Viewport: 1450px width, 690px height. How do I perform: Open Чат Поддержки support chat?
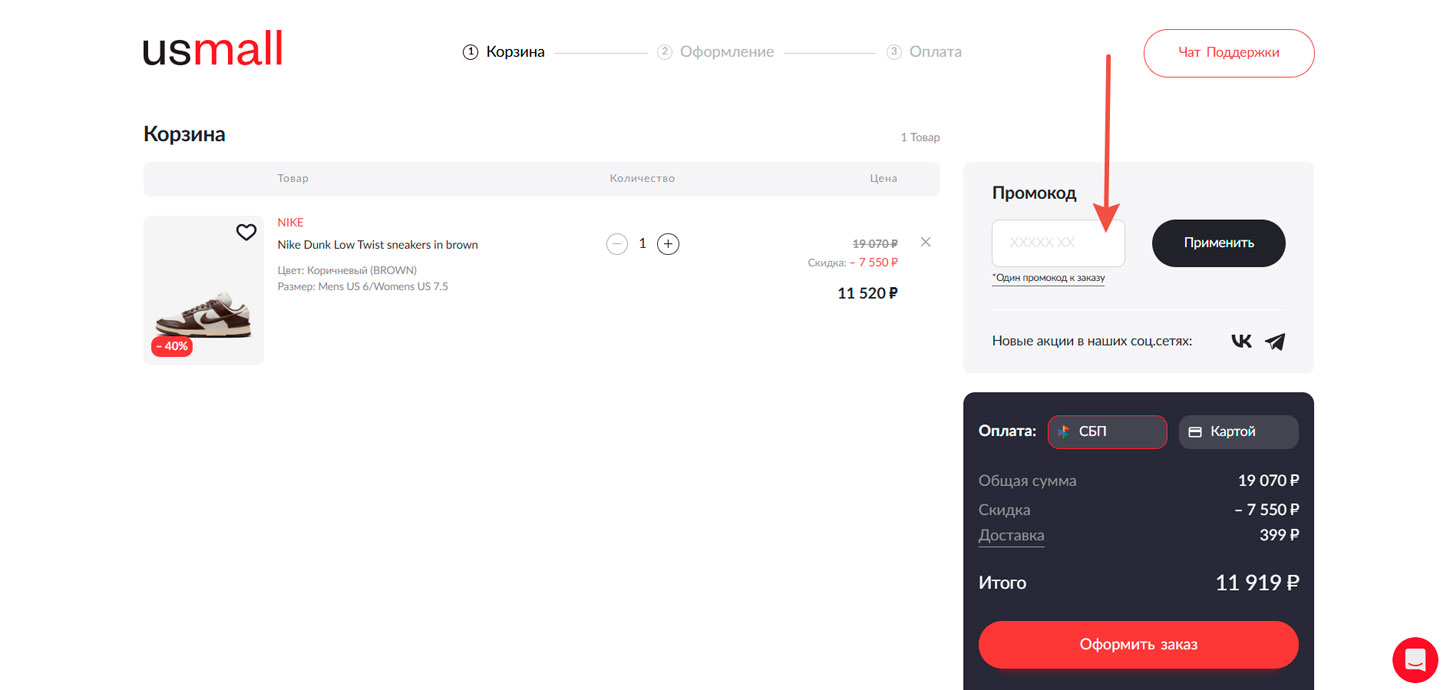point(1229,53)
